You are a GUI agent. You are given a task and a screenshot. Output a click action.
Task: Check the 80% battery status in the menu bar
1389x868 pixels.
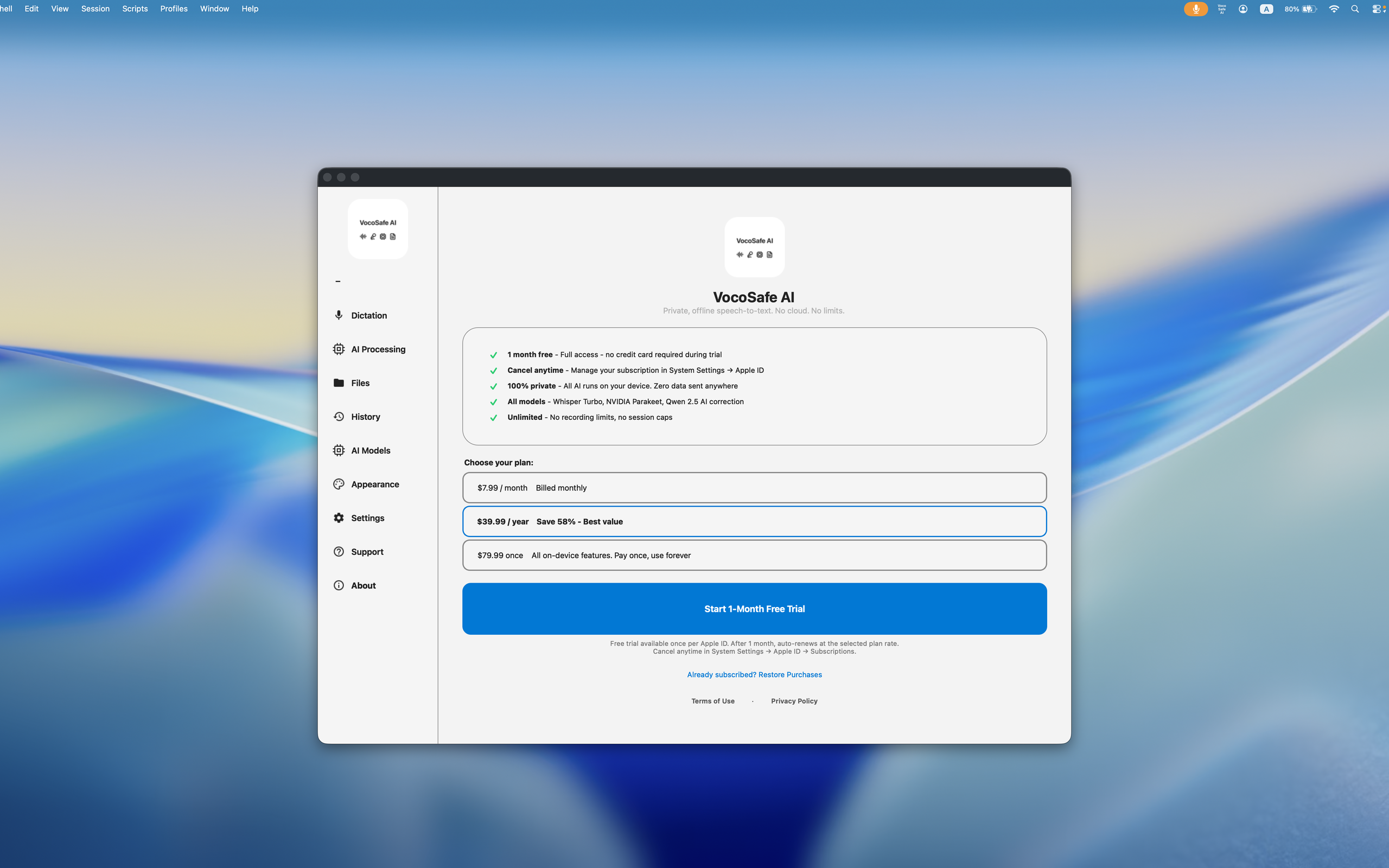click(x=1301, y=9)
